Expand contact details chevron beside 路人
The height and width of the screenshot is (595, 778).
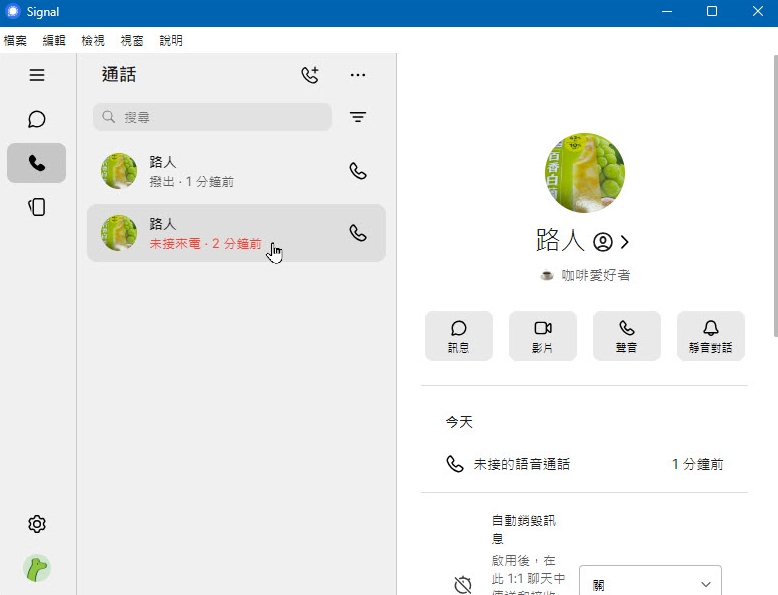point(625,242)
